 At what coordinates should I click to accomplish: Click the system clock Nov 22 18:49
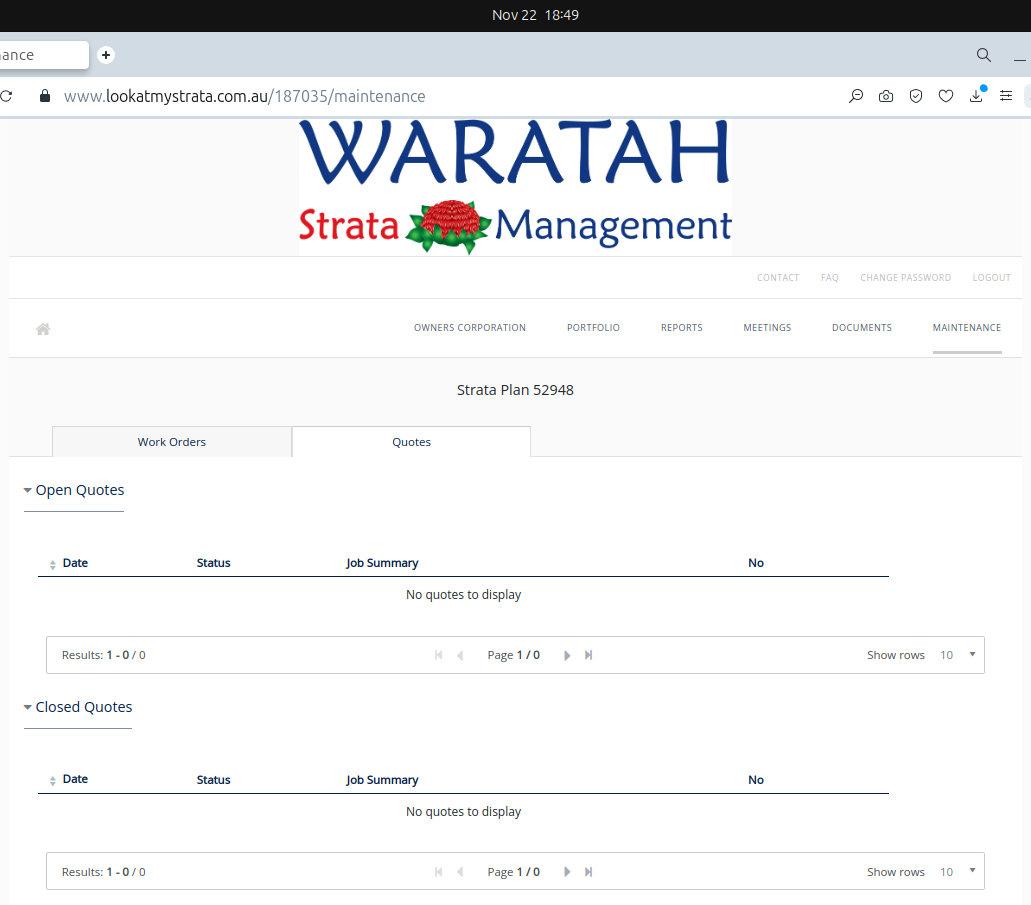[x=535, y=15]
